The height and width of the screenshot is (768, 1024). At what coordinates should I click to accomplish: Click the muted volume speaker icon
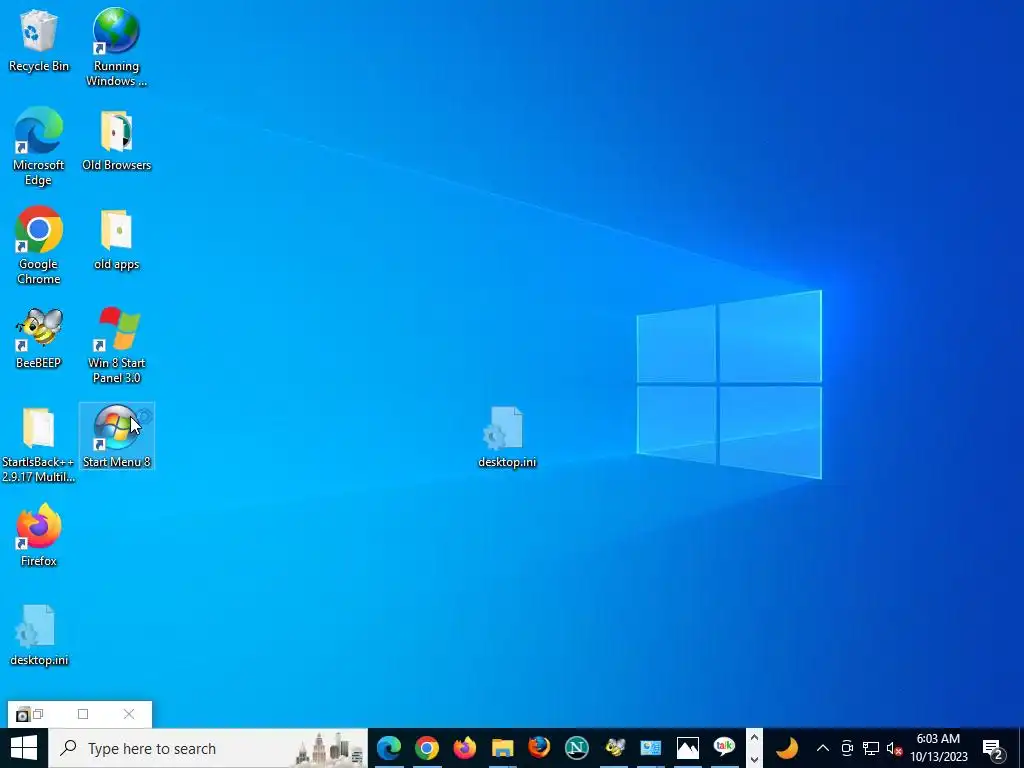pos(894,748)
